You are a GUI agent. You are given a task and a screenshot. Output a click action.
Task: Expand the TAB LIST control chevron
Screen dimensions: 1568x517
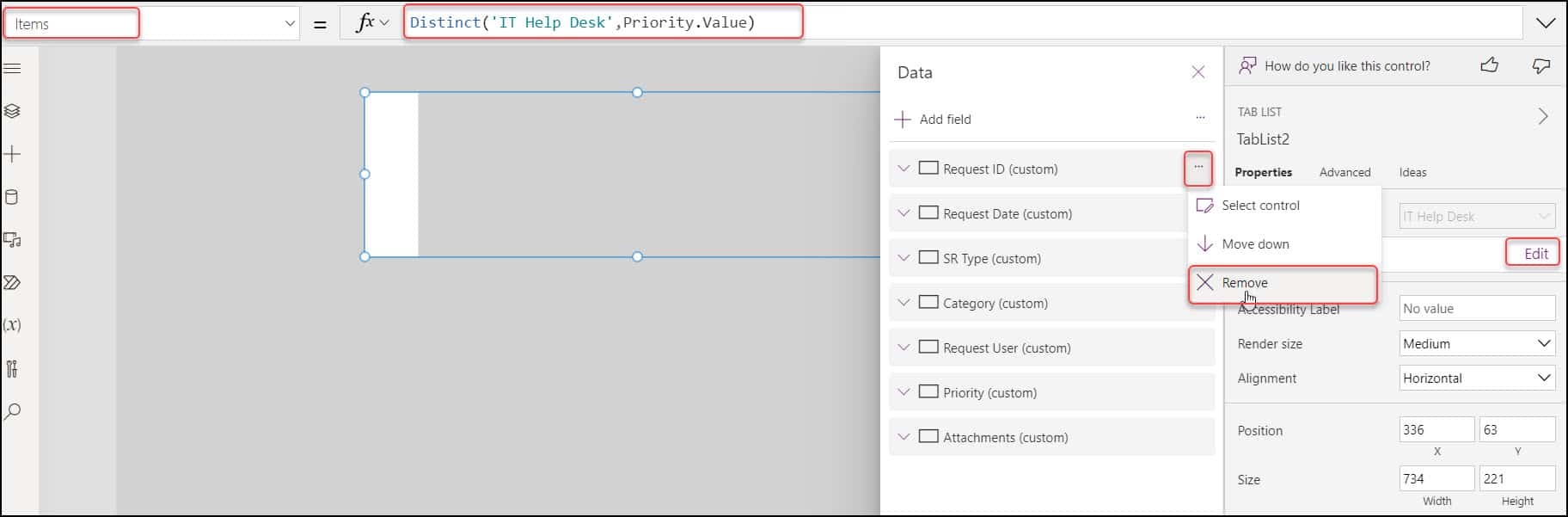point(1543,116)
